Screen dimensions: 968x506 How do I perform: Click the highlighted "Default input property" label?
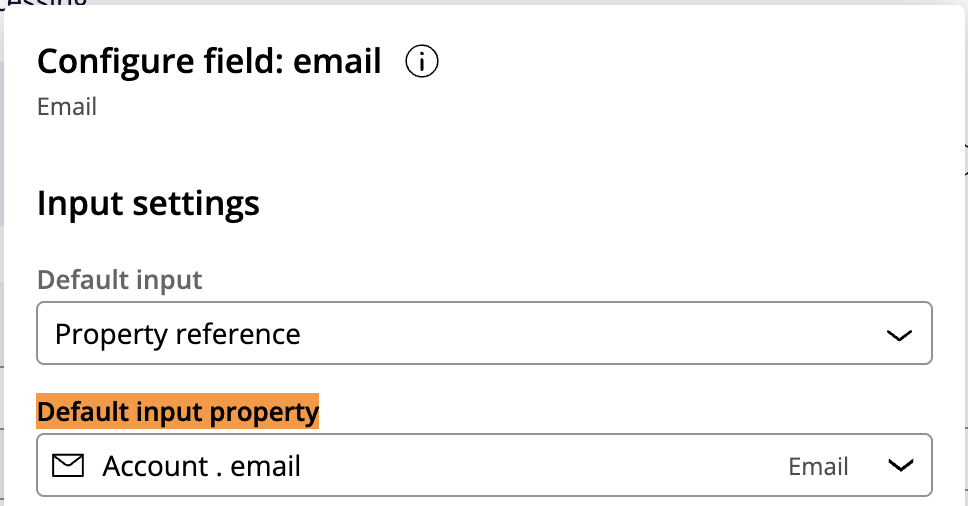click(178, 411)
